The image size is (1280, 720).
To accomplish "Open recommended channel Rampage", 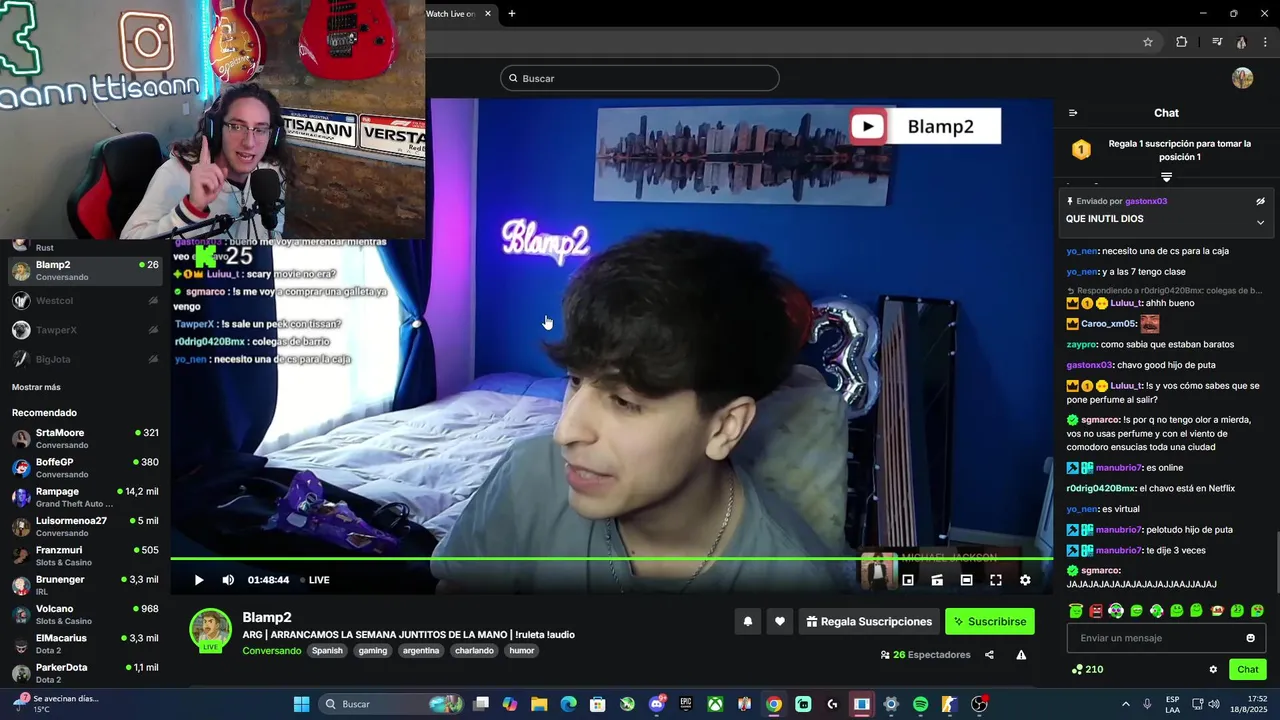I will 85,497.
